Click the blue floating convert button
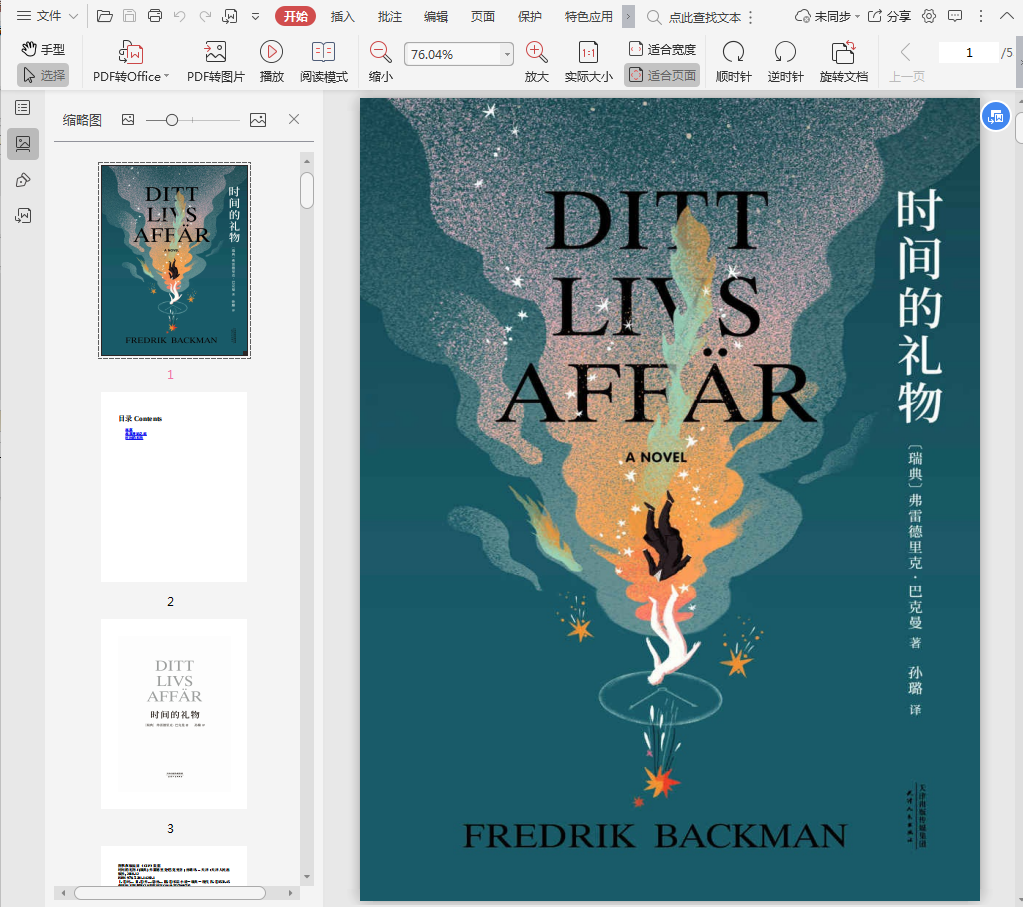The height and width of the screenshot is (907, 1023). (996, 117)
